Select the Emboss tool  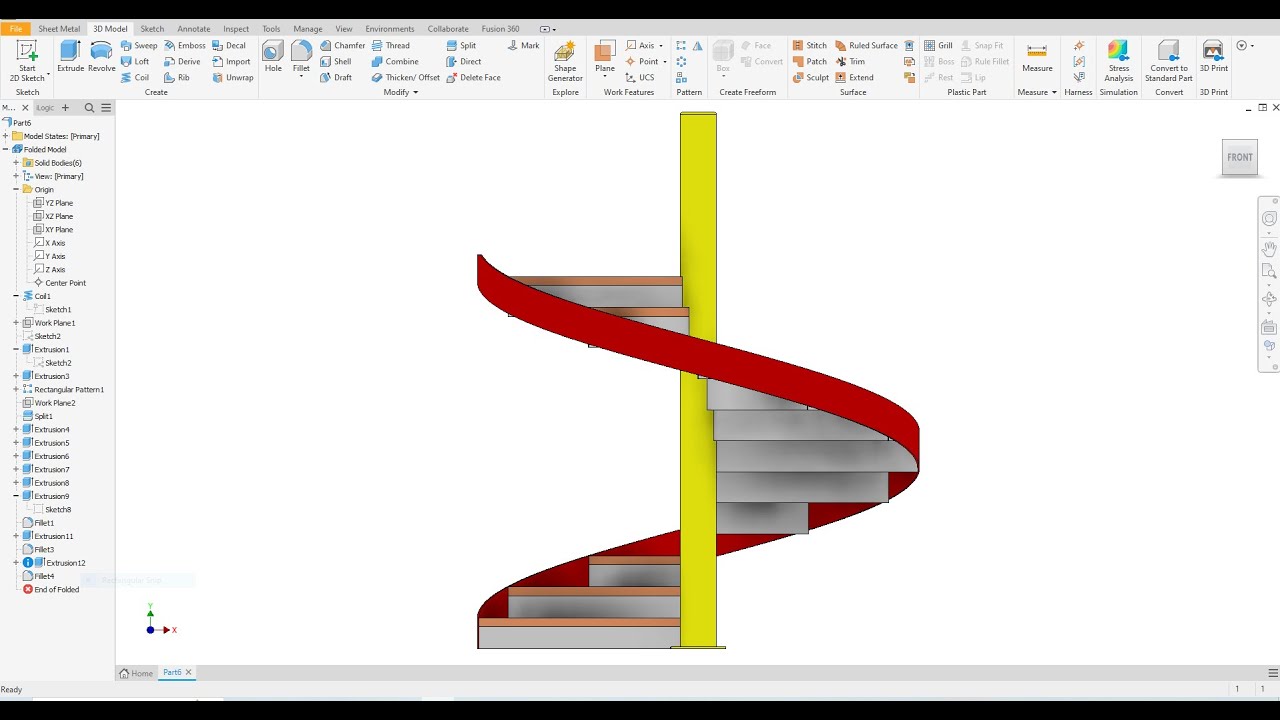tap(185, 45)
